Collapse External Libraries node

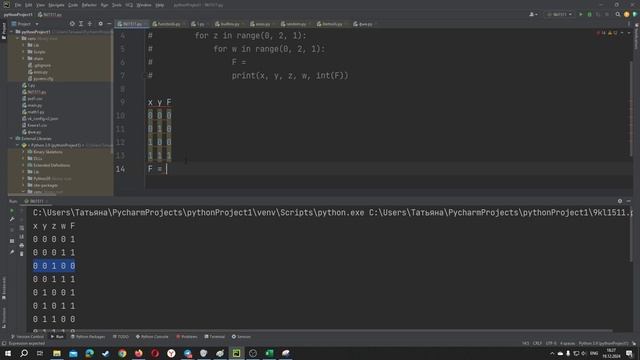point(12,139)
